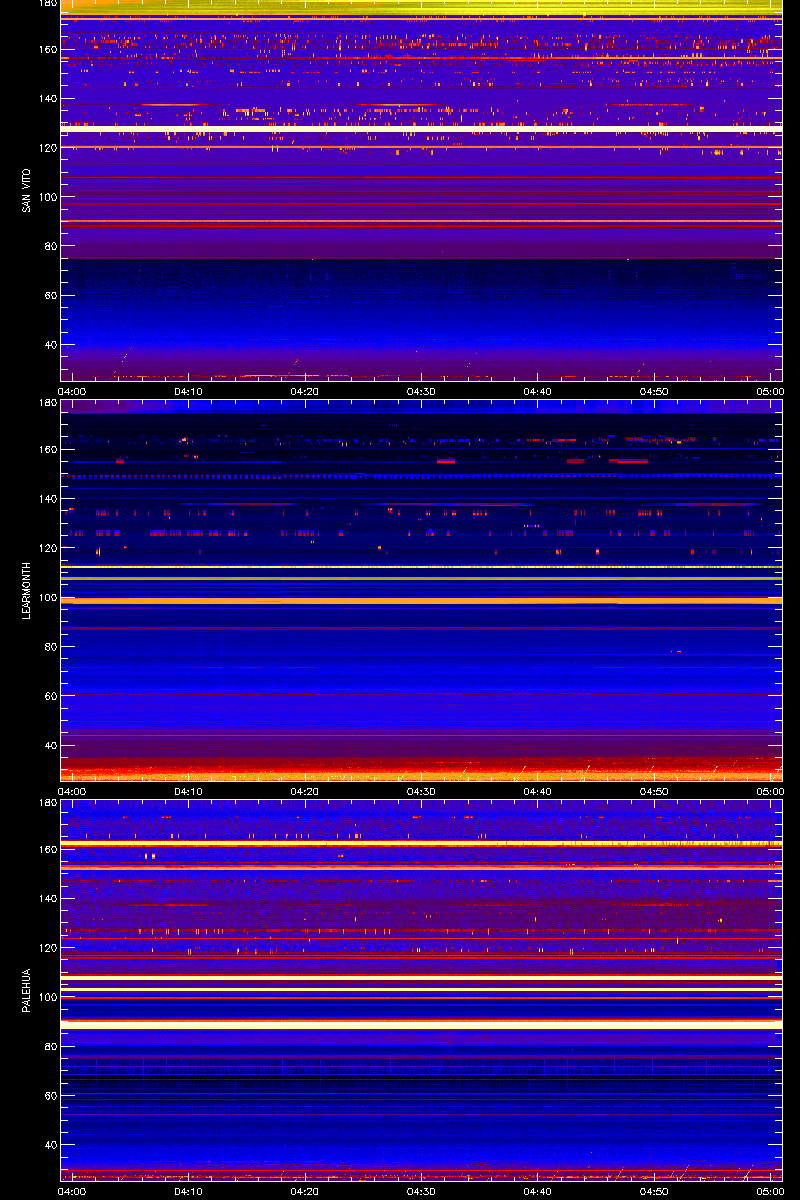Click the 04:20 time label under San Vito plot
Image resolution: width=800 pixels, height=1200 pixels.
(305, 392)
